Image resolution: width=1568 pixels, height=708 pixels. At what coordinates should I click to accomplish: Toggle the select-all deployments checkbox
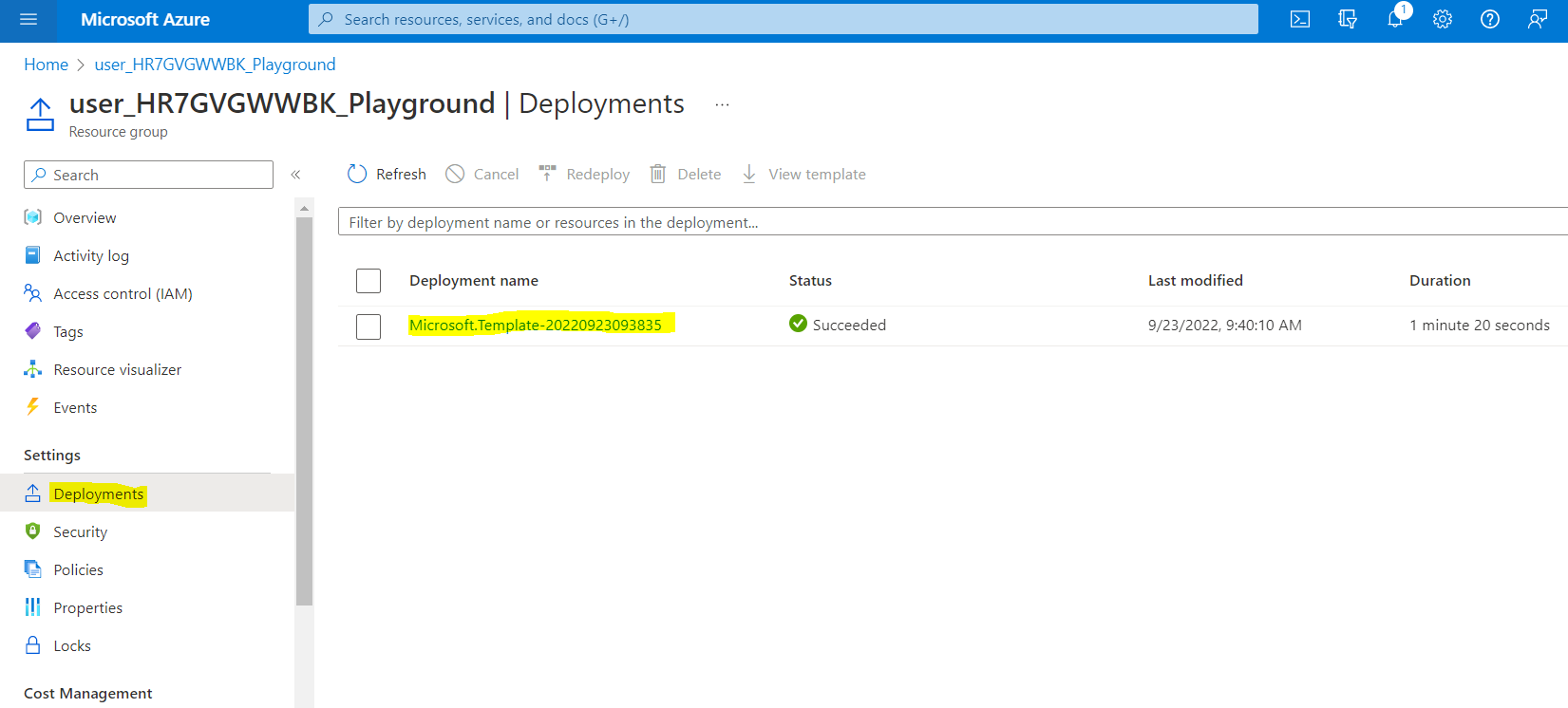point(368,281)
